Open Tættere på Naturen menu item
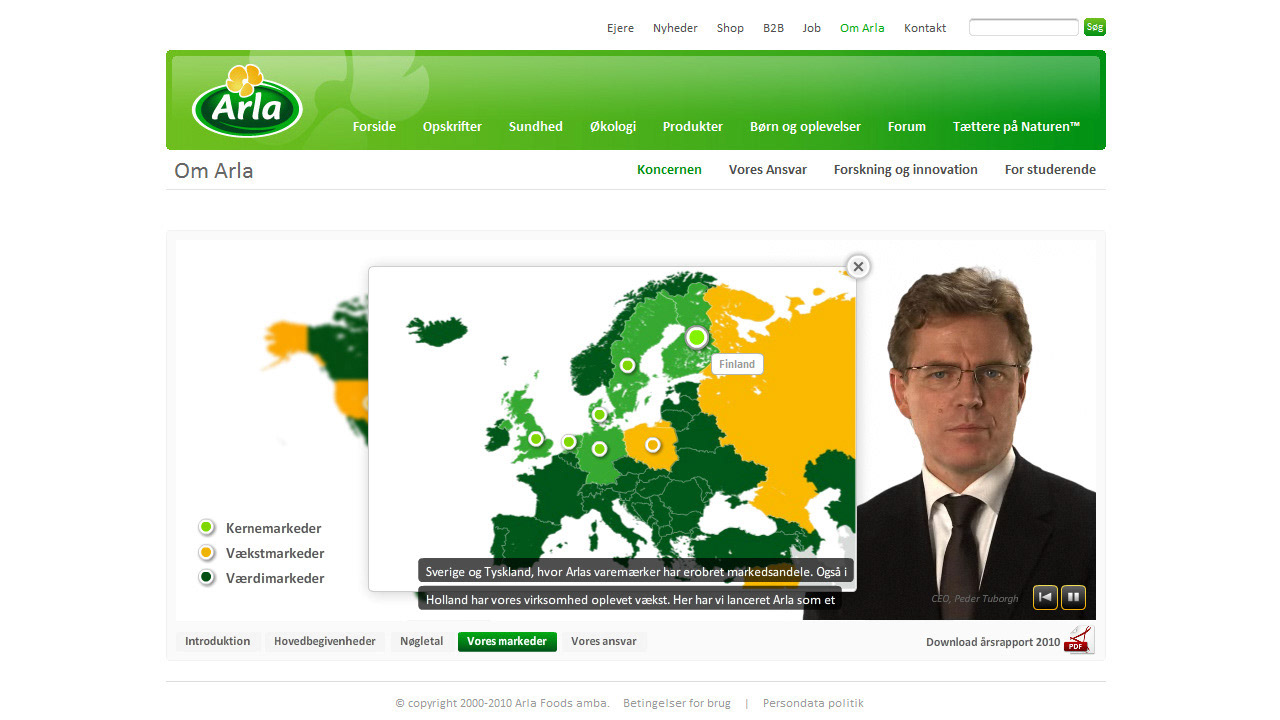 tap(1016, 126)
